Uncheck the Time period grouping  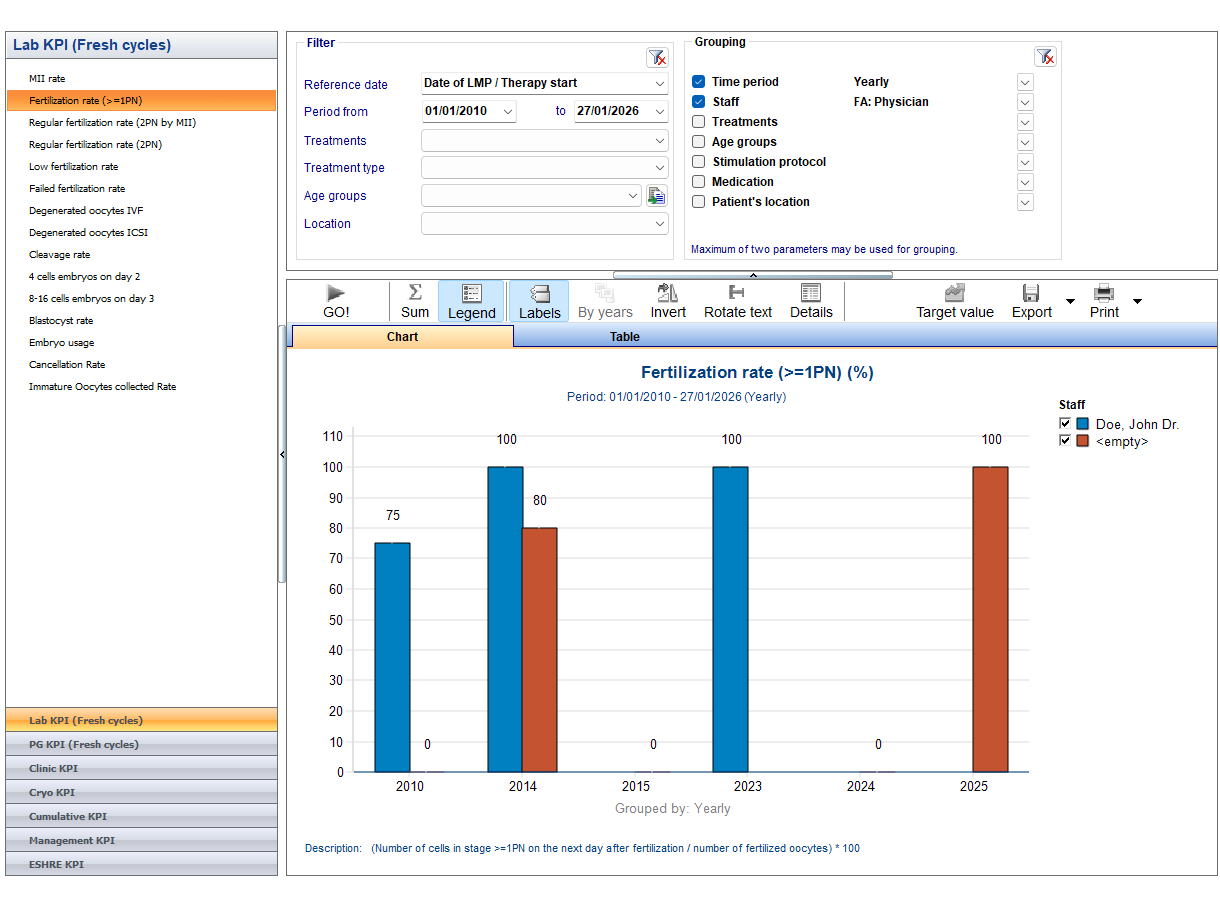[699, 82]
